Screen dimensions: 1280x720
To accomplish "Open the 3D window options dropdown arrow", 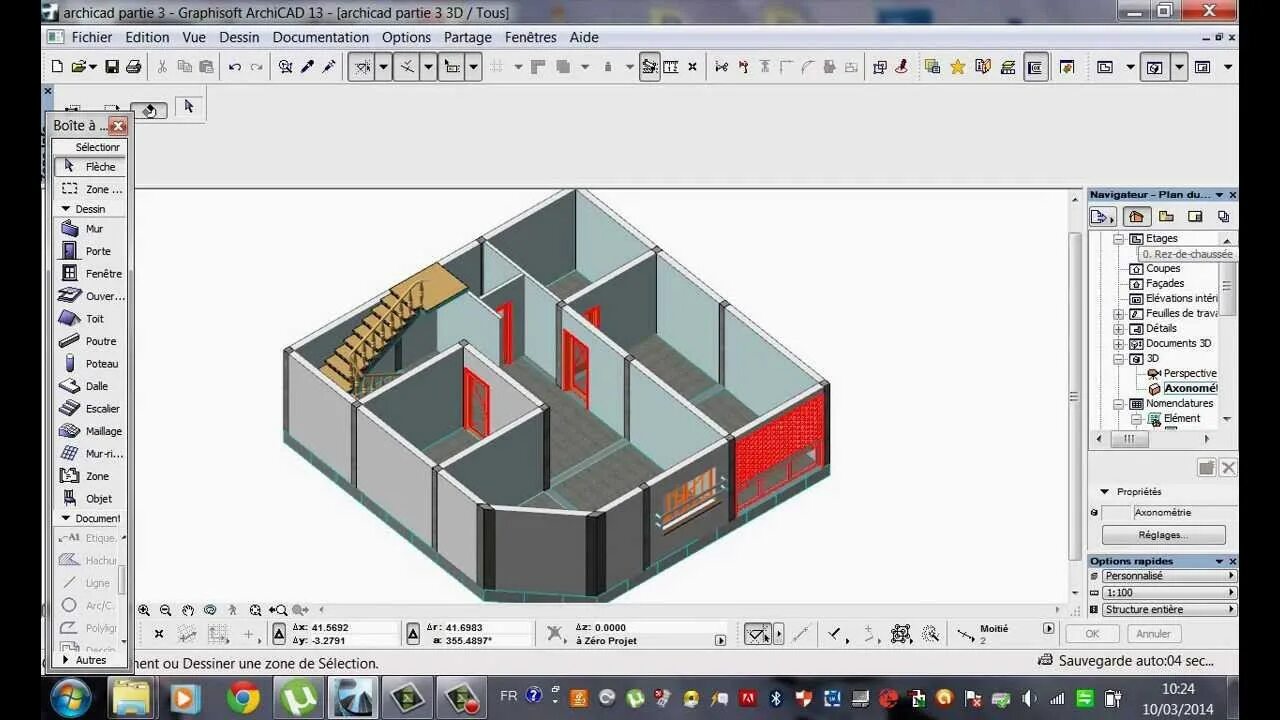I will click(x=1179, y=67).
